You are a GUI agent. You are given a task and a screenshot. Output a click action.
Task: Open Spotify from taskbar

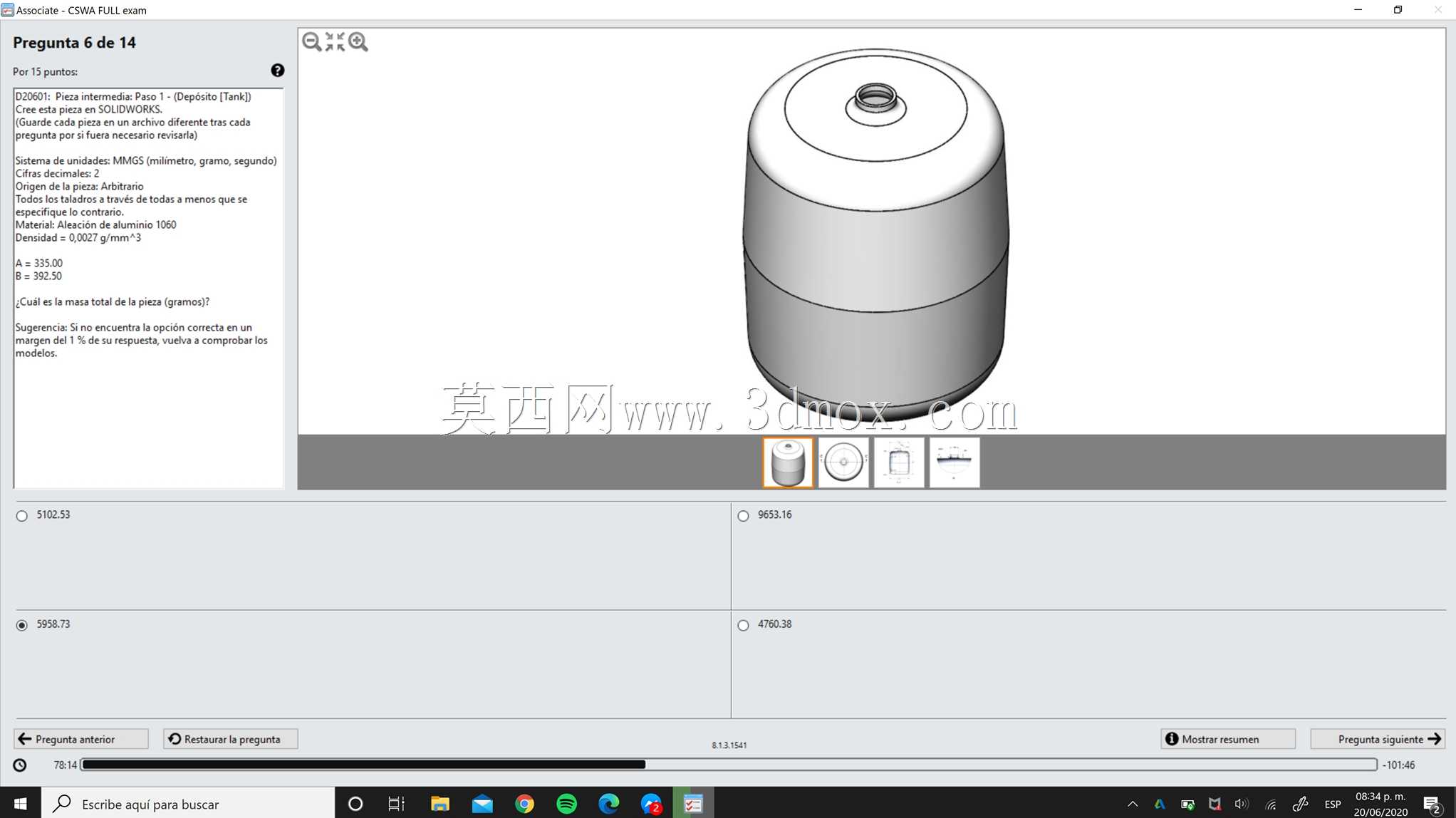pos(567,804)
